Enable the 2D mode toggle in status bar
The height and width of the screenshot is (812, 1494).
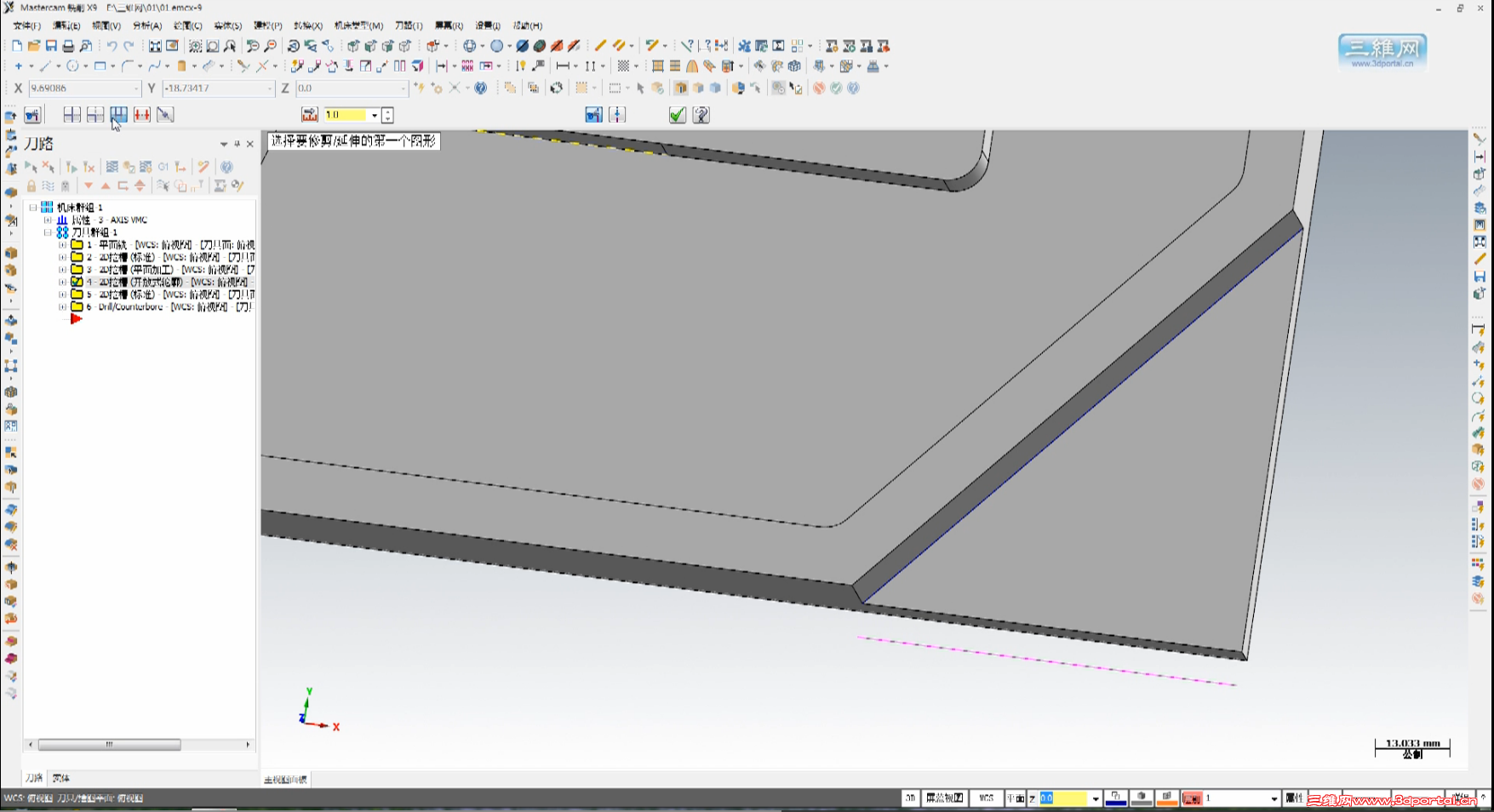(x=910, y=798)
